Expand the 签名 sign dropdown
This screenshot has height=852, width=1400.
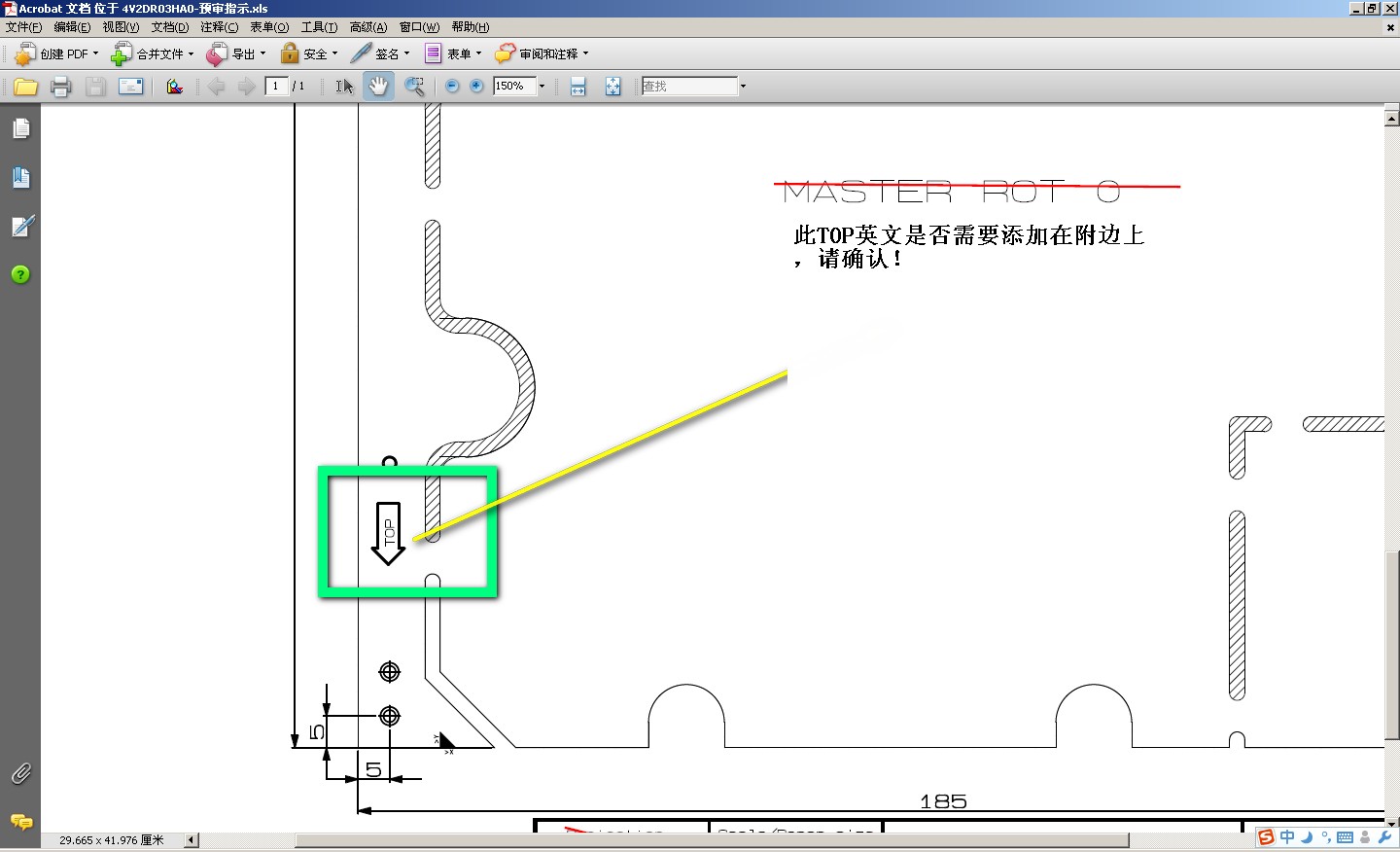(406, 54)
